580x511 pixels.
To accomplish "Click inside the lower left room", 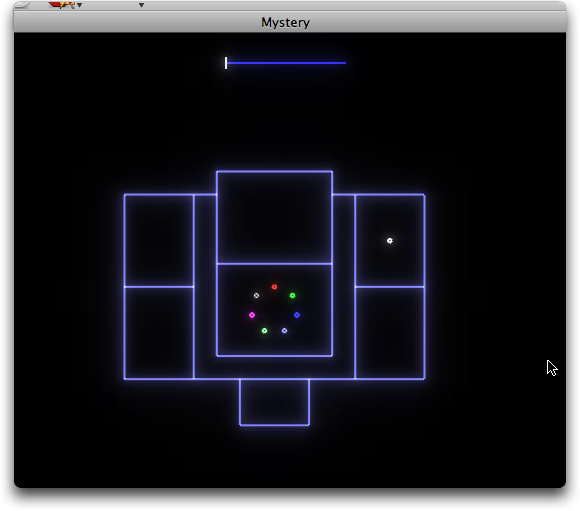I will 159,333.
